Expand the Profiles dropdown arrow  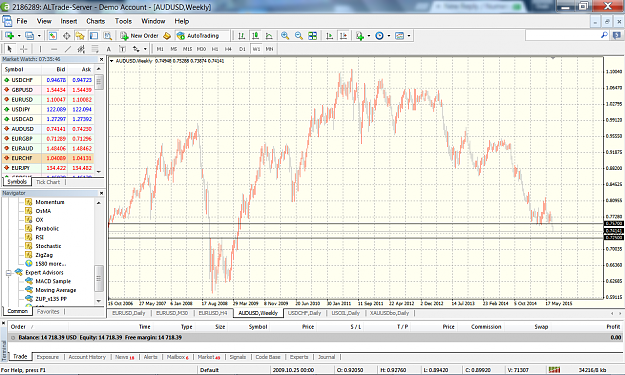pyautogui.click(x=39, y=36)
